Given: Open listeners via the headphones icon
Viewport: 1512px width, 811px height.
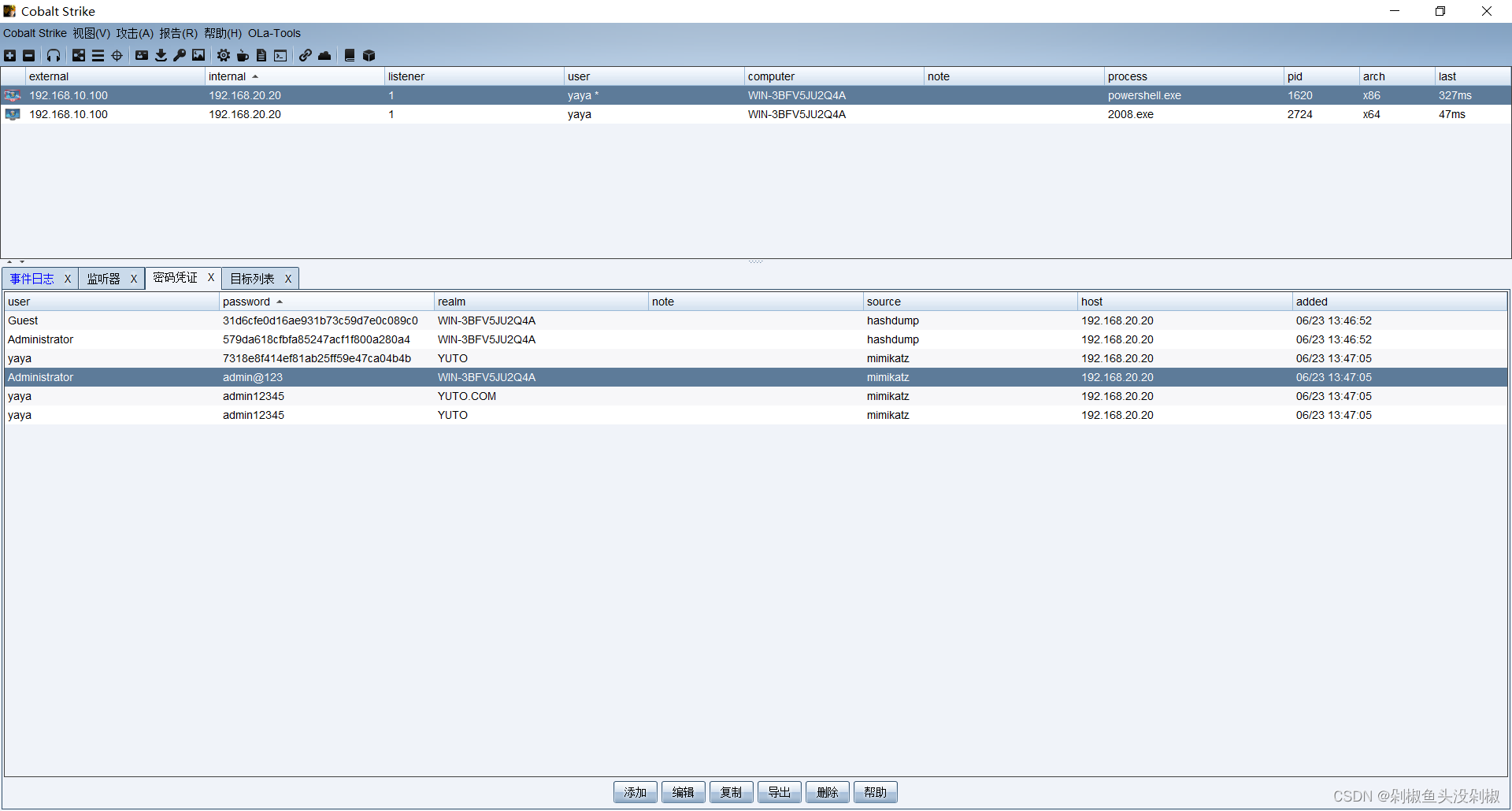Looking at the screenshot, I should click(x=54, y=55).
